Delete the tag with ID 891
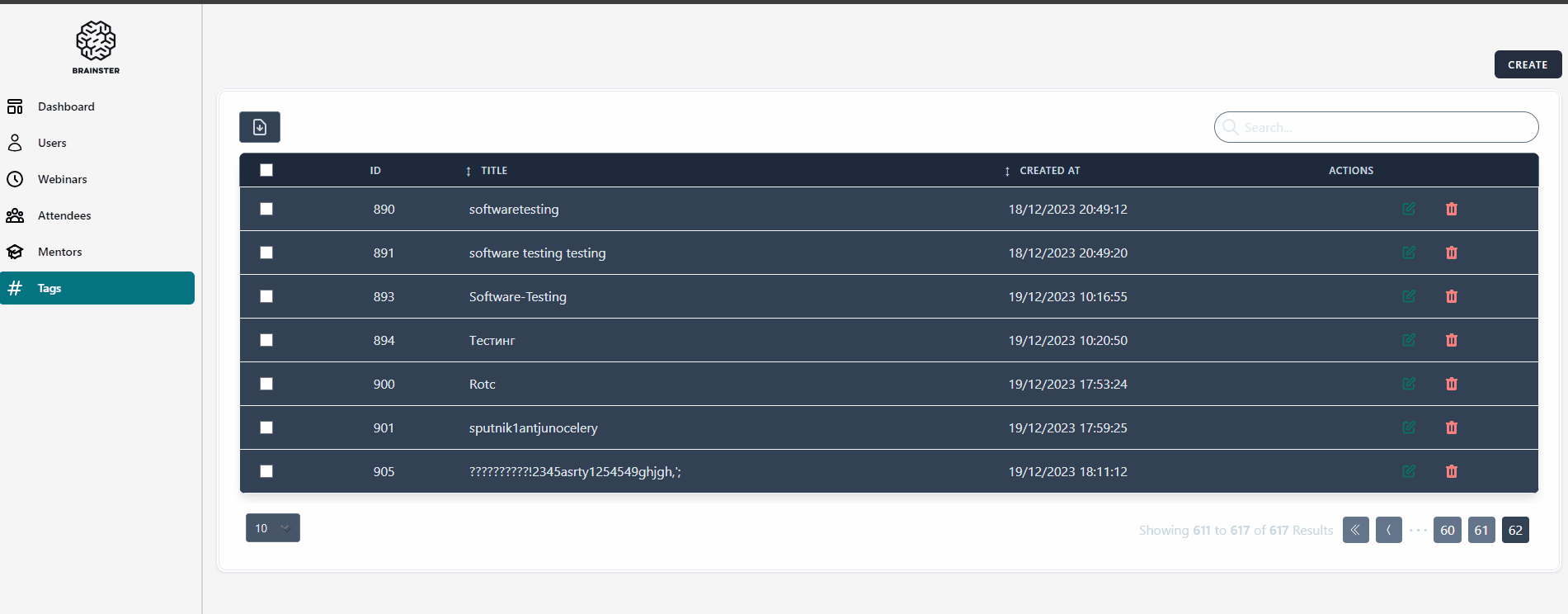Screen dimensions: 1568x614 coord(1451,253)
